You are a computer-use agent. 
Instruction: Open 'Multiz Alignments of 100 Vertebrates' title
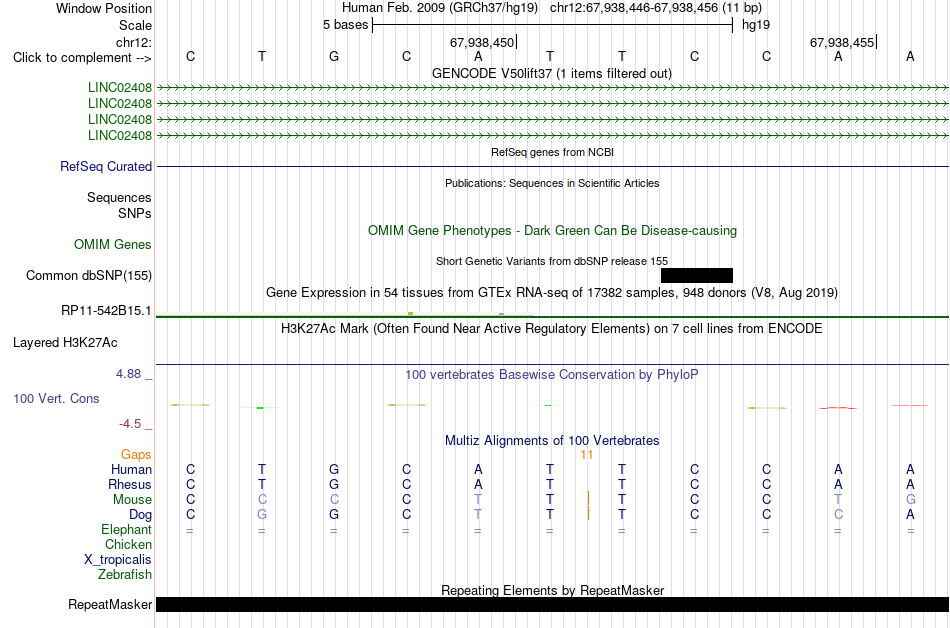(552, 441)
